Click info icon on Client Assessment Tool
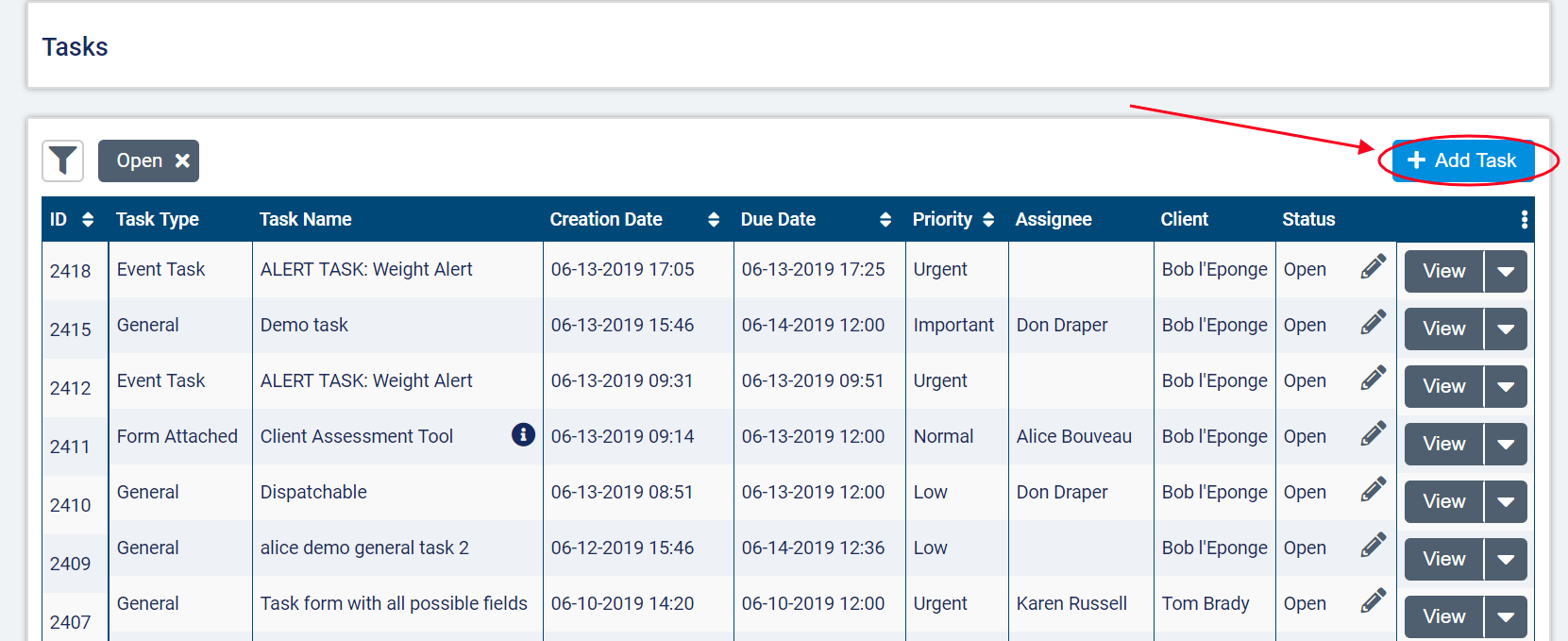This screenshot has height=641, width=1568. (x=523, y=434)
